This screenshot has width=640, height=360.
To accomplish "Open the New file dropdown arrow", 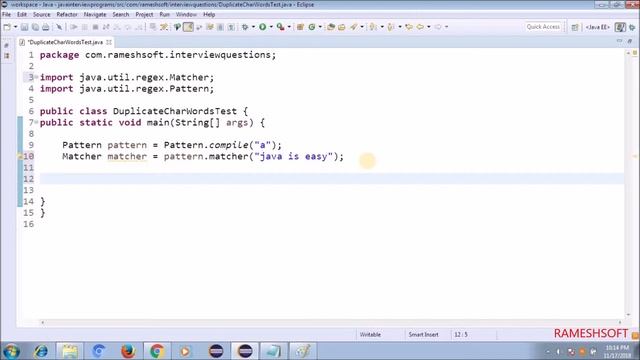I will click(x=16, y=27).
